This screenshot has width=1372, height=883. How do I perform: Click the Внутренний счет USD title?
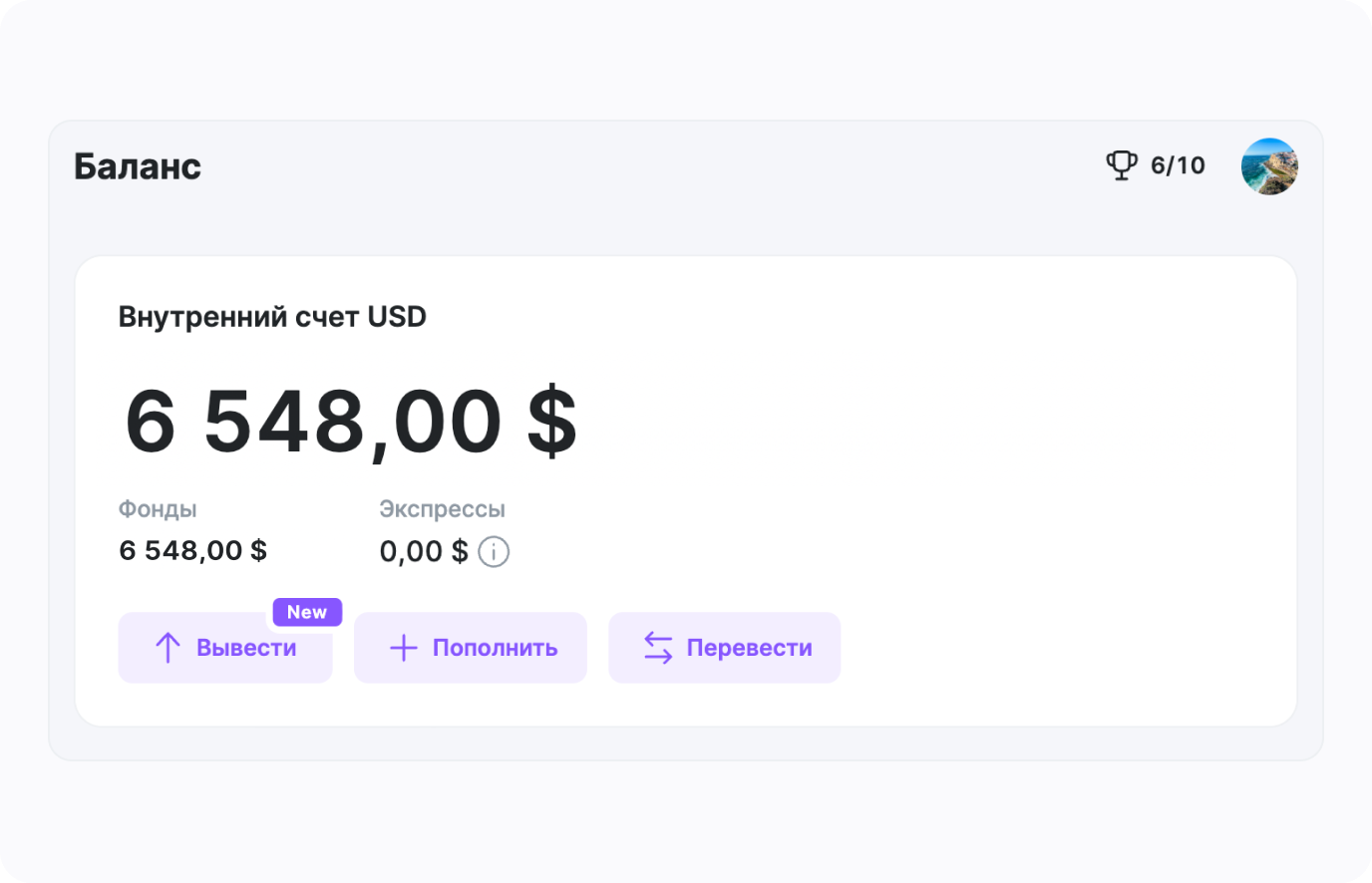[272, 317]
